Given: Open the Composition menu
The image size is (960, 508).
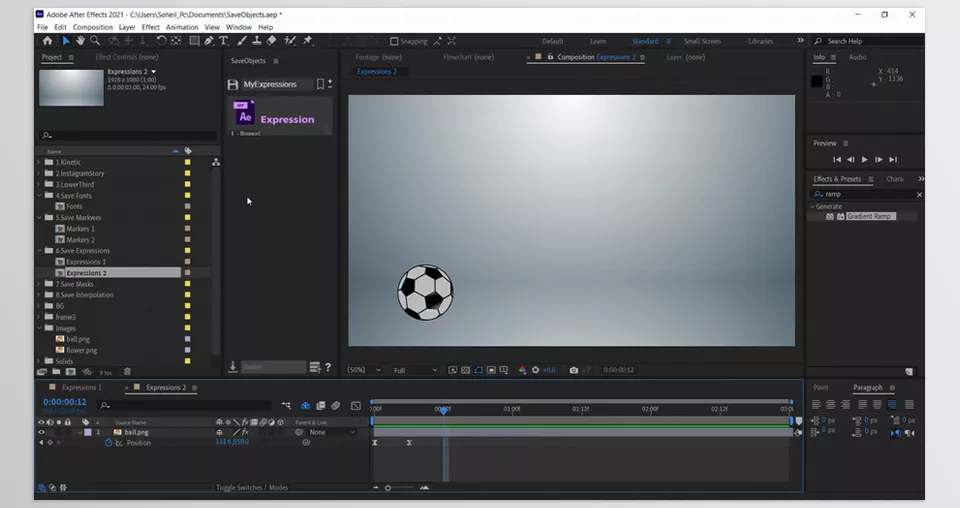Looking at the screenshot, I should coord(92,27).
